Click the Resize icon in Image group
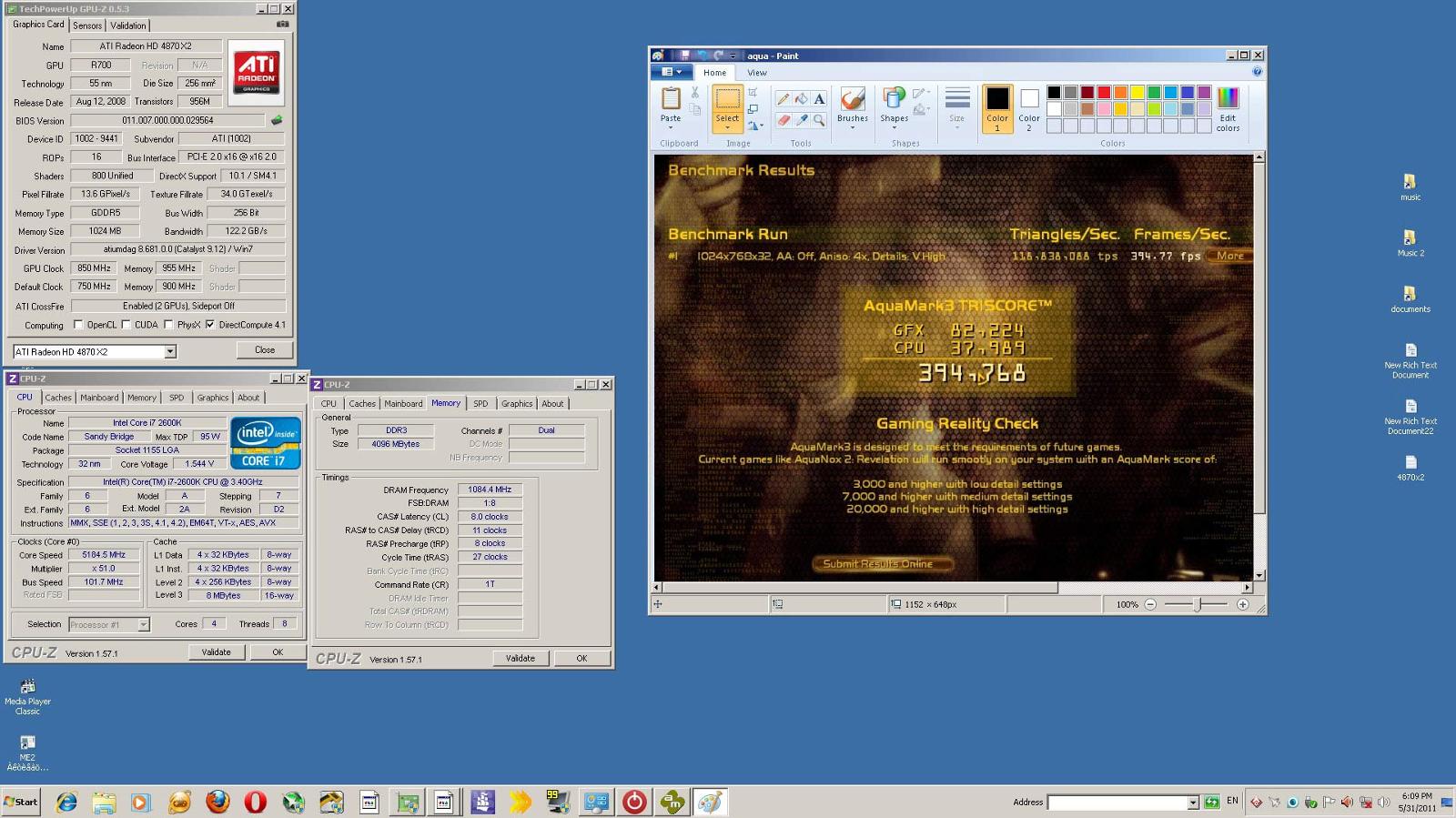Viewport: 1456px width, 818px height. [x=753, y=109]
